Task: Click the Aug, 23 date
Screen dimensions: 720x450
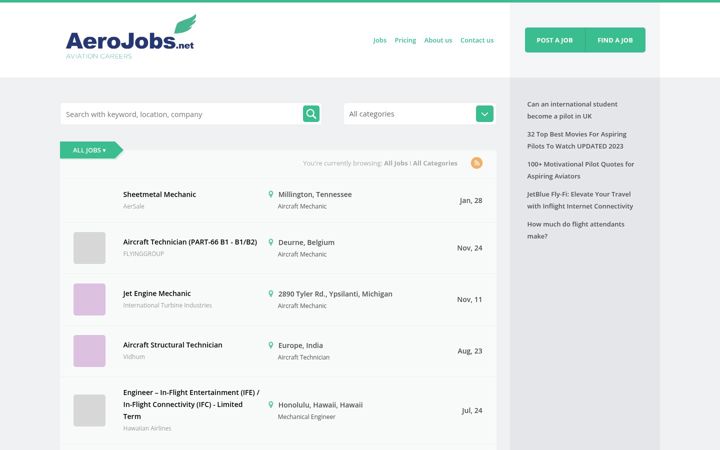Action: click(x=470, y=351)
